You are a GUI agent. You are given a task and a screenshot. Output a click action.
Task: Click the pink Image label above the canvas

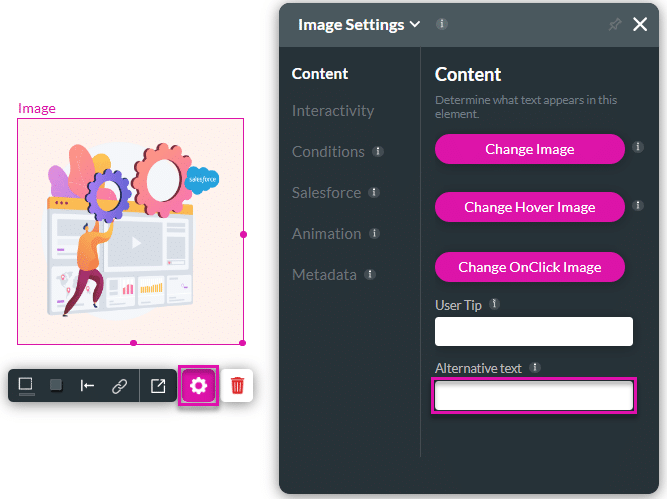tap(37, 108)
